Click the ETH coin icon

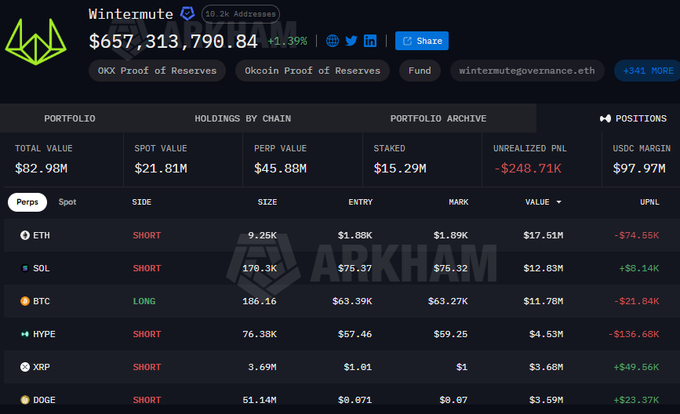(x=25, y=235)
